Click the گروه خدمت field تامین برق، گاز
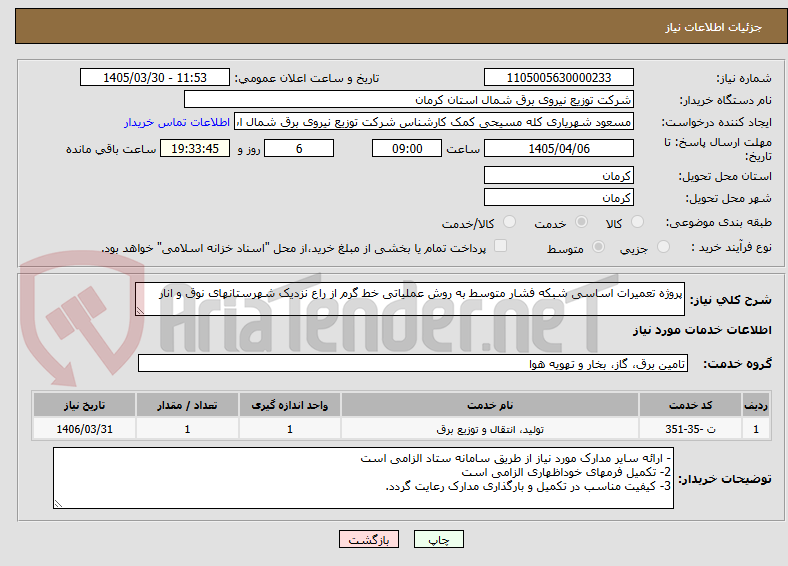The width and height of the screenshot is (788, 566). tap(413, 363)
